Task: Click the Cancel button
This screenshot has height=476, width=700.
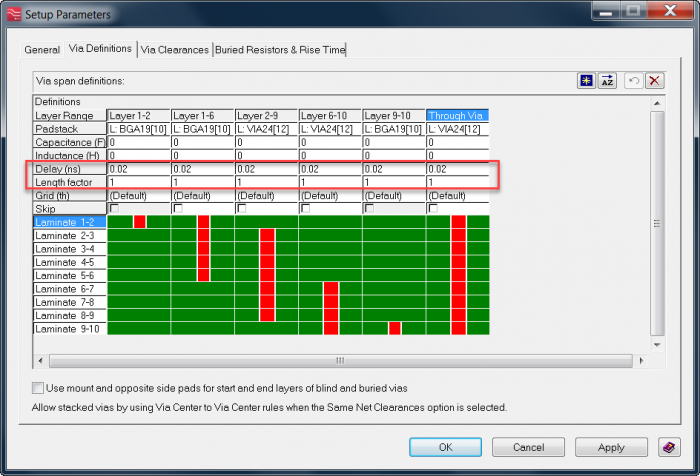Action: pos(529,447)
